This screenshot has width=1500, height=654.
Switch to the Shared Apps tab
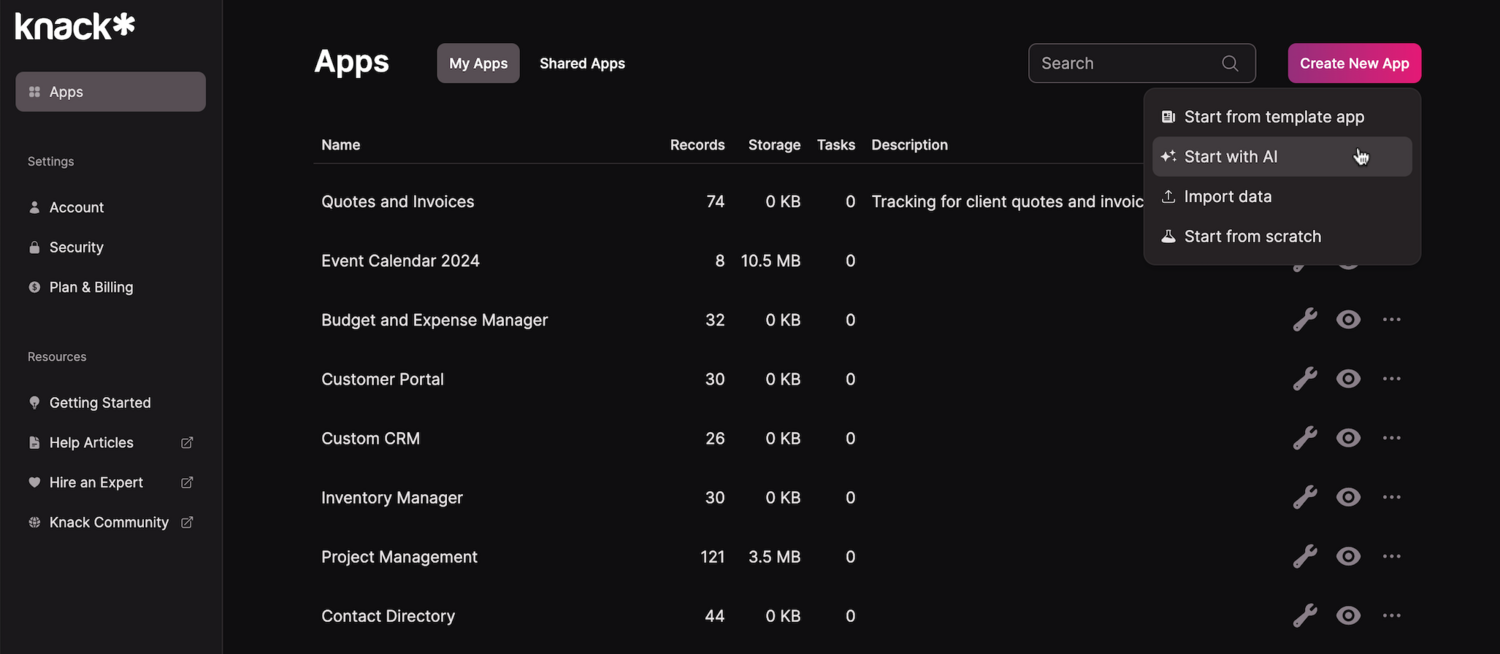pyautogui.click(x=582, y=63)
